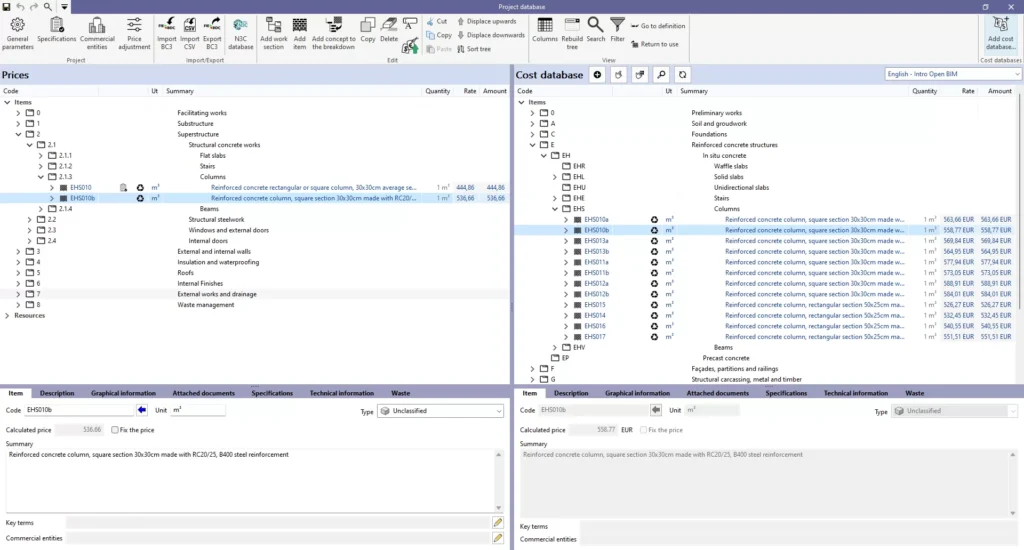This screenshot has width=1024, height=550.
Task: Select item EHS014 in Cost database
Action: click(595, 315)
